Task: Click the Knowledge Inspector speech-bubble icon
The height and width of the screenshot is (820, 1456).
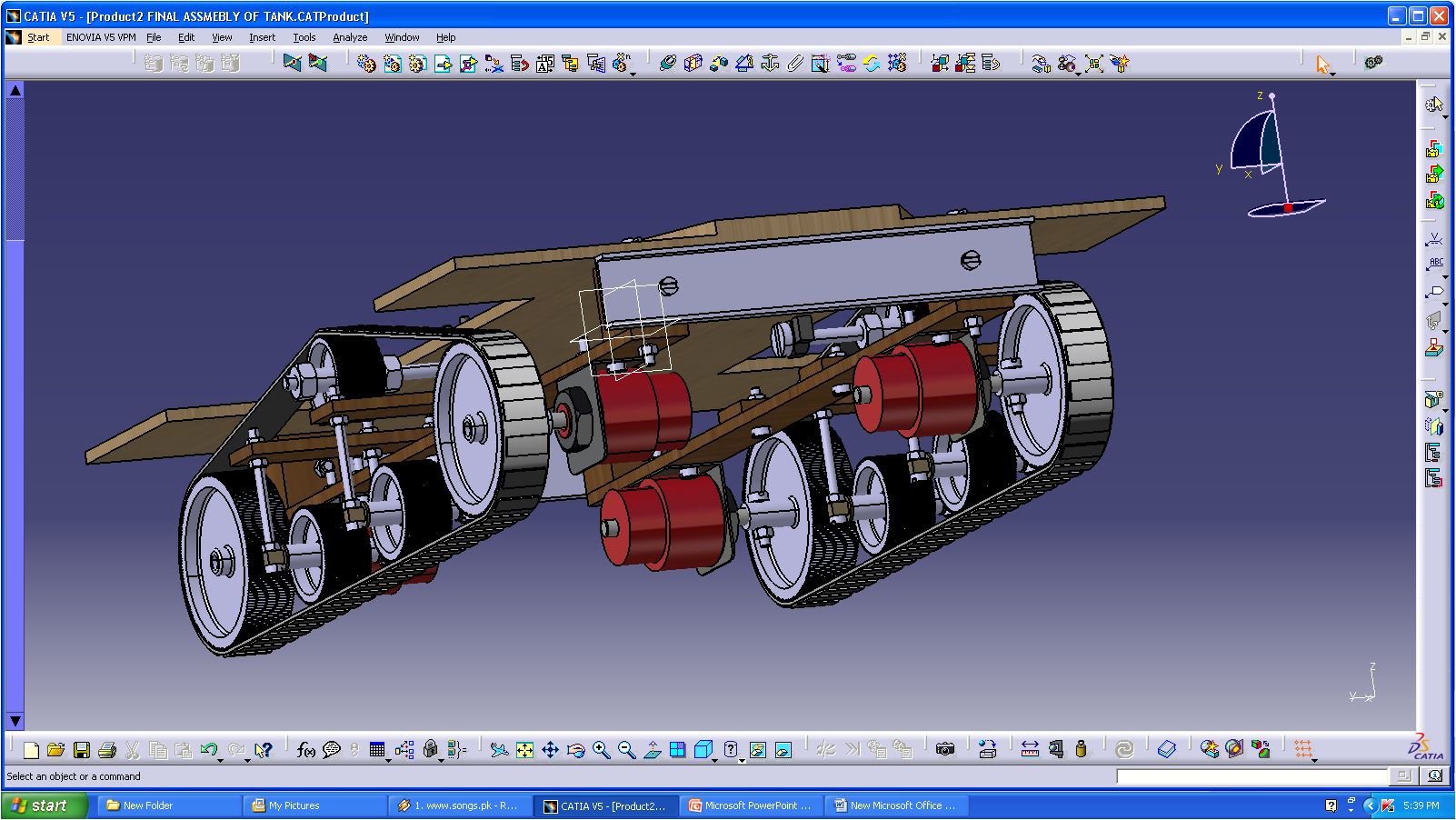Action: pyautogui.click(x=332, y=750)
